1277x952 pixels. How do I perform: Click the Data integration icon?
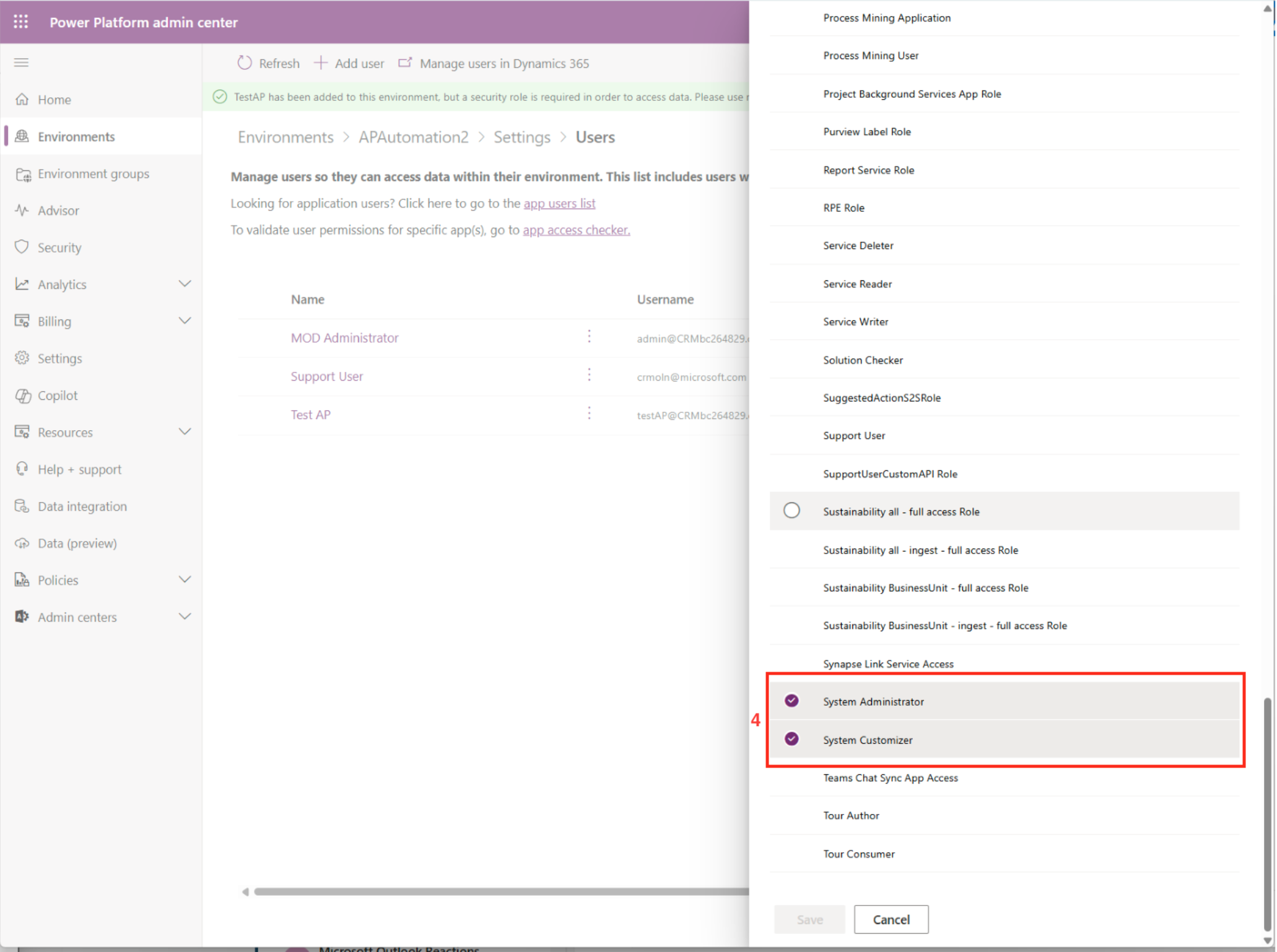click(x=22, y=506)
